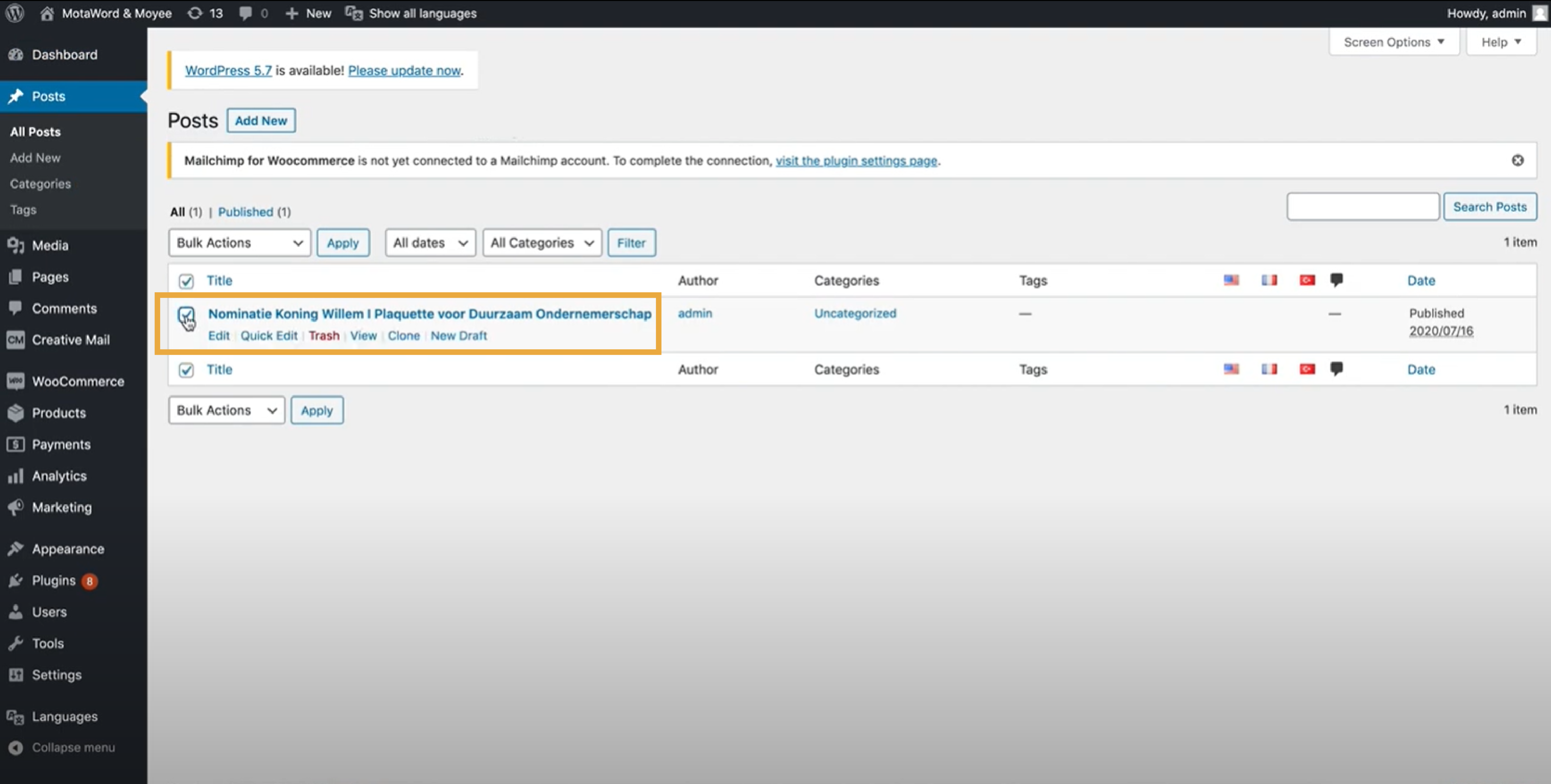Click the comment bubble column header icon

(1336, 280)
